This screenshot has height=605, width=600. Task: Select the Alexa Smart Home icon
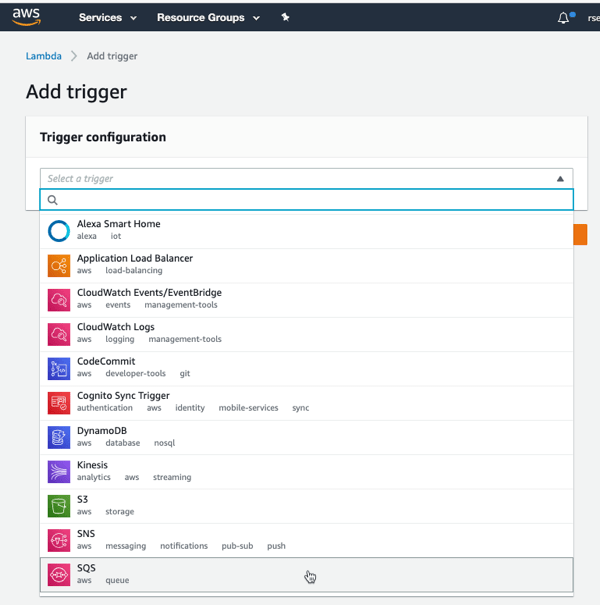coord(59,231)
